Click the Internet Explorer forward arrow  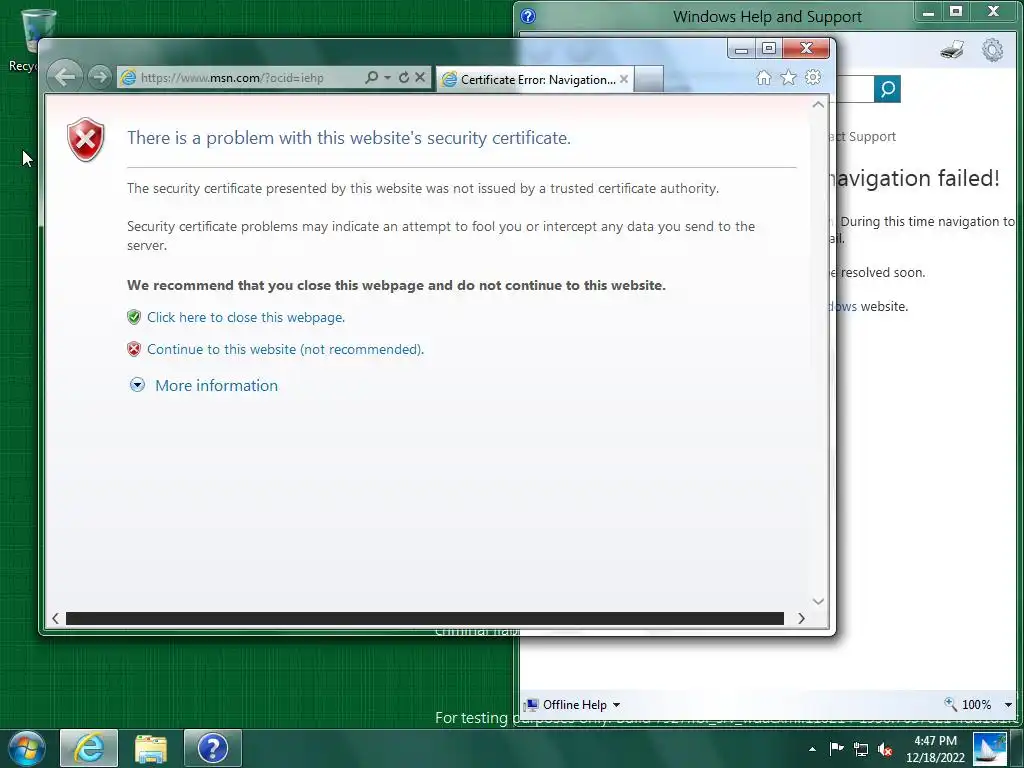99,77
